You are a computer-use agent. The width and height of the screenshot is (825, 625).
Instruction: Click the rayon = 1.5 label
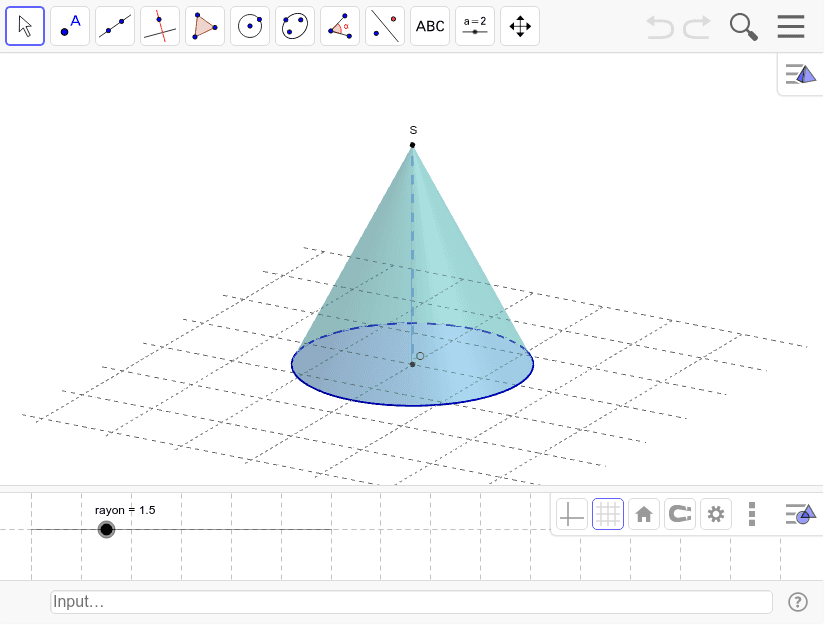[125, 510]
